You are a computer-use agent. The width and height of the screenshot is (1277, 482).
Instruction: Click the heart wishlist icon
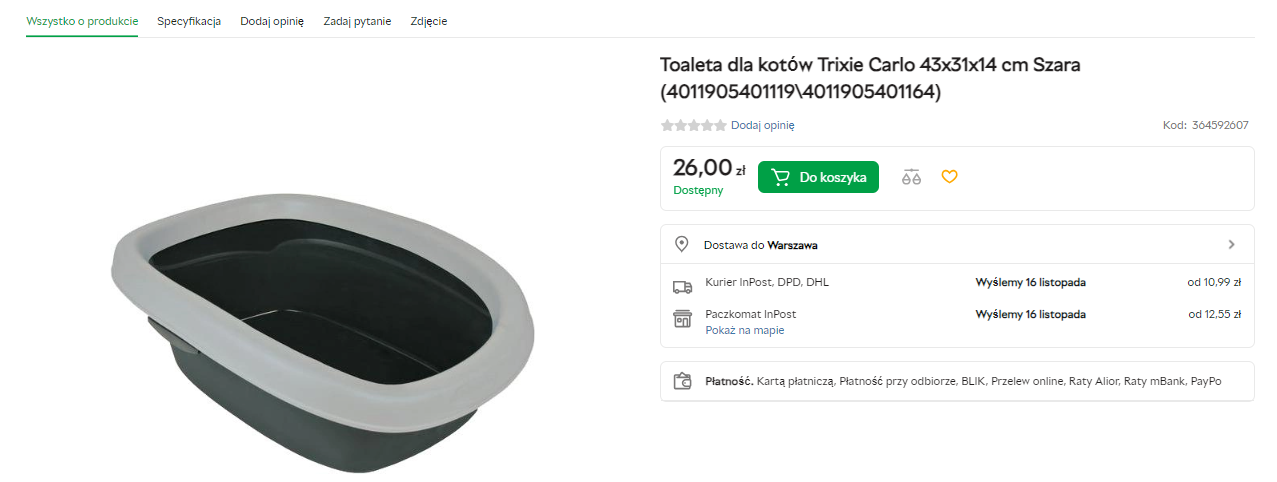(x=949, y=177)
